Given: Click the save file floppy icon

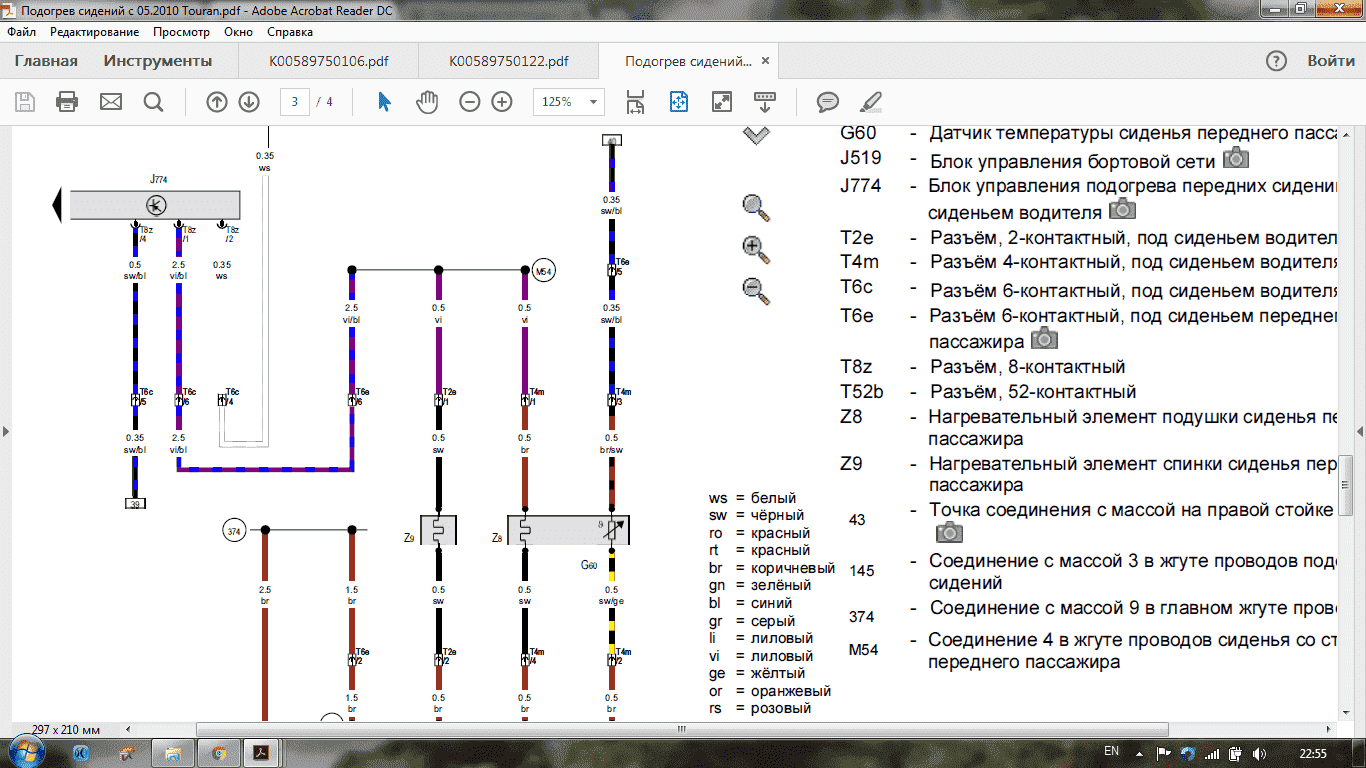Looking at the screenshot, I should (25, 102).
